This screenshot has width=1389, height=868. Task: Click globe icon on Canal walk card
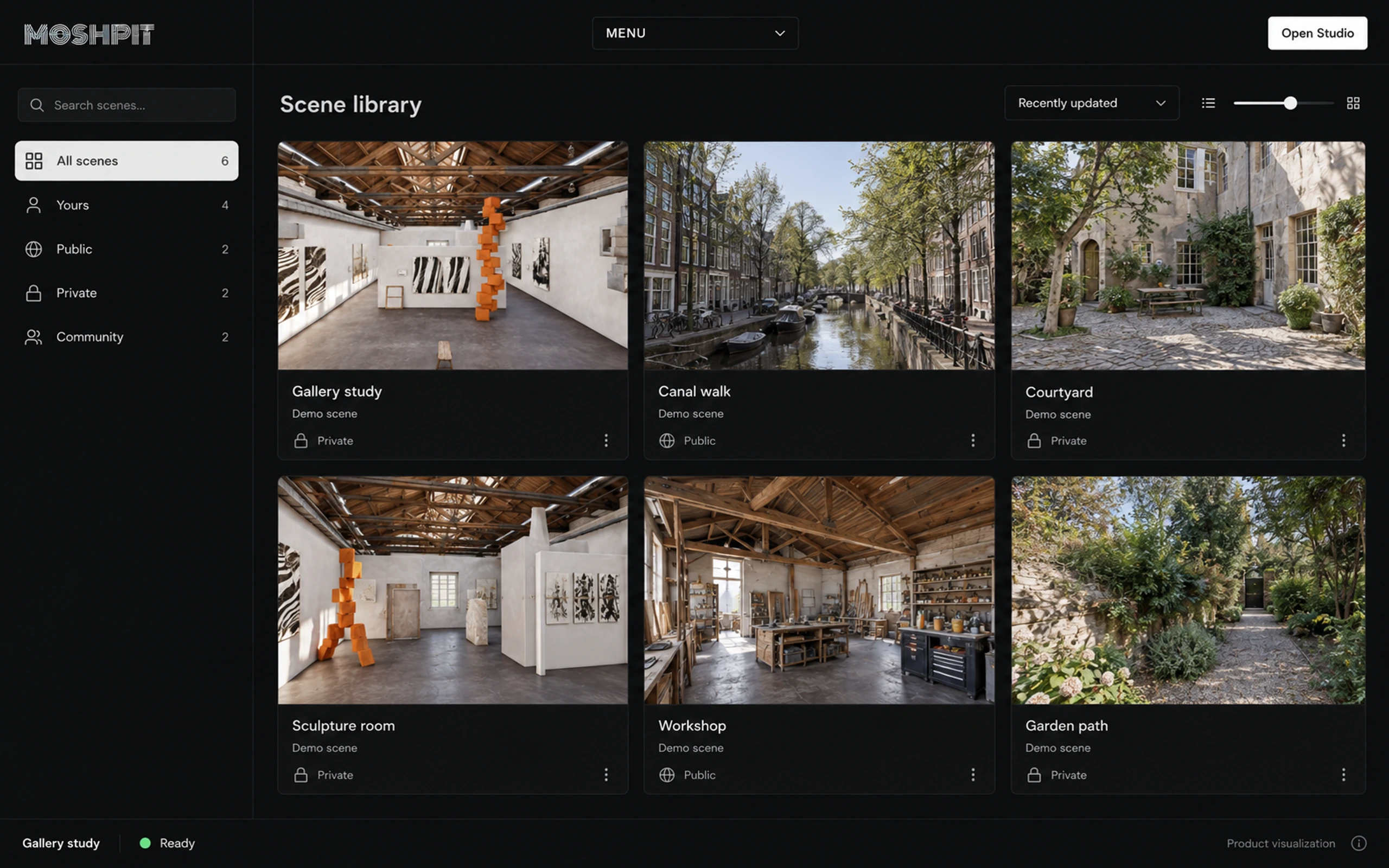[x=667, y=441]
